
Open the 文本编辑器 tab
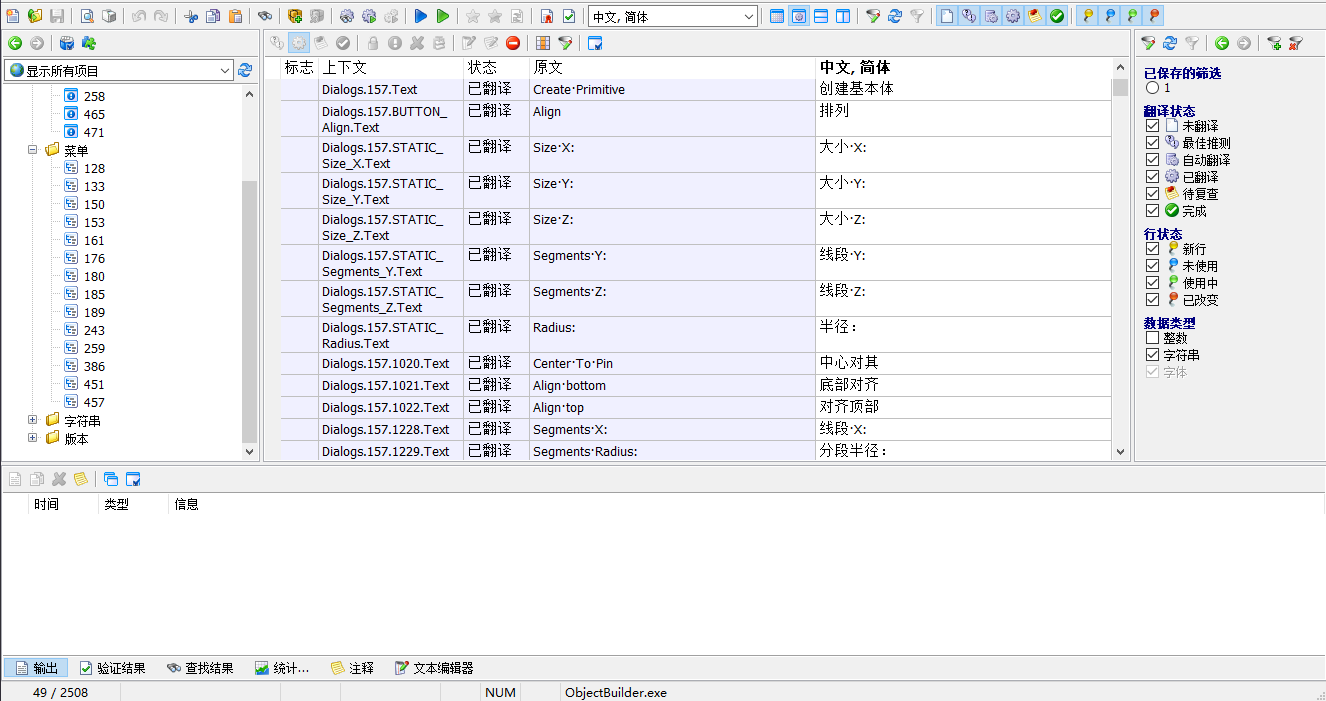(x=433, y=668)
